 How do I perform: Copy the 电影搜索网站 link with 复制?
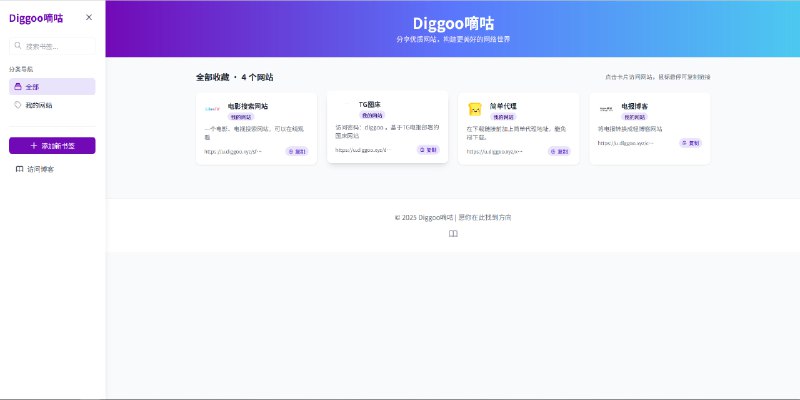pyautogui.click(x=296, y=152)
